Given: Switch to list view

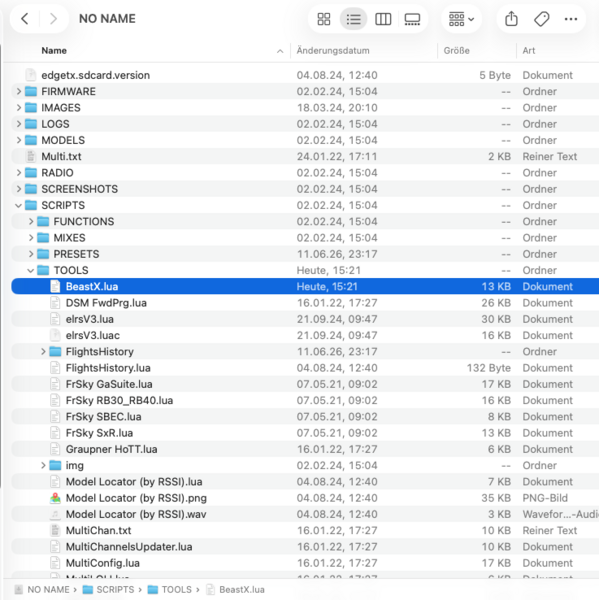Looking at the screenshot, I should click(353, 19).
